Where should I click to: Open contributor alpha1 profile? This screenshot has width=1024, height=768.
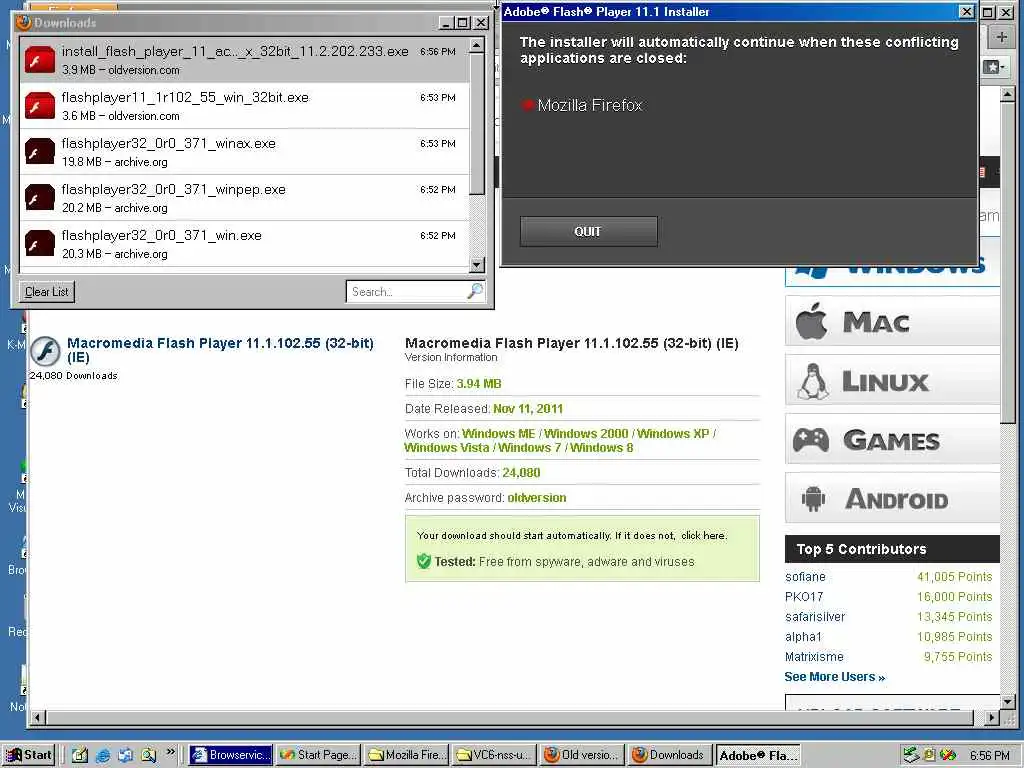[x=803, y=637]
